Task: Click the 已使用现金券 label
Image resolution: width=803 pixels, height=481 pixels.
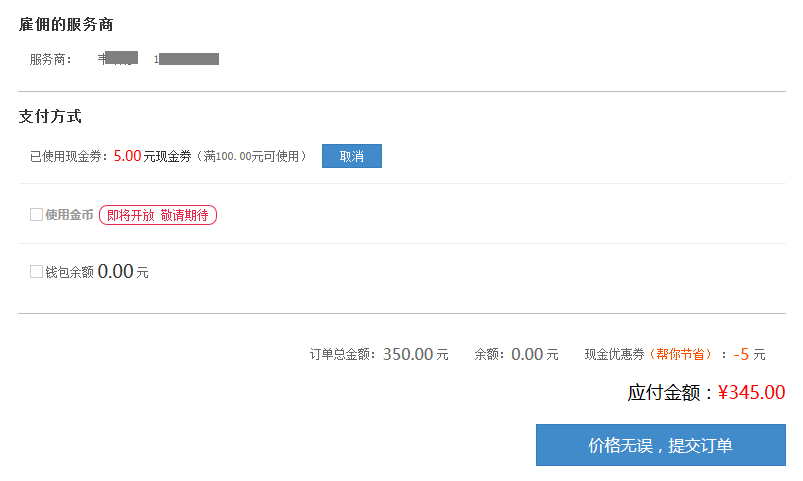Action: 70,156
